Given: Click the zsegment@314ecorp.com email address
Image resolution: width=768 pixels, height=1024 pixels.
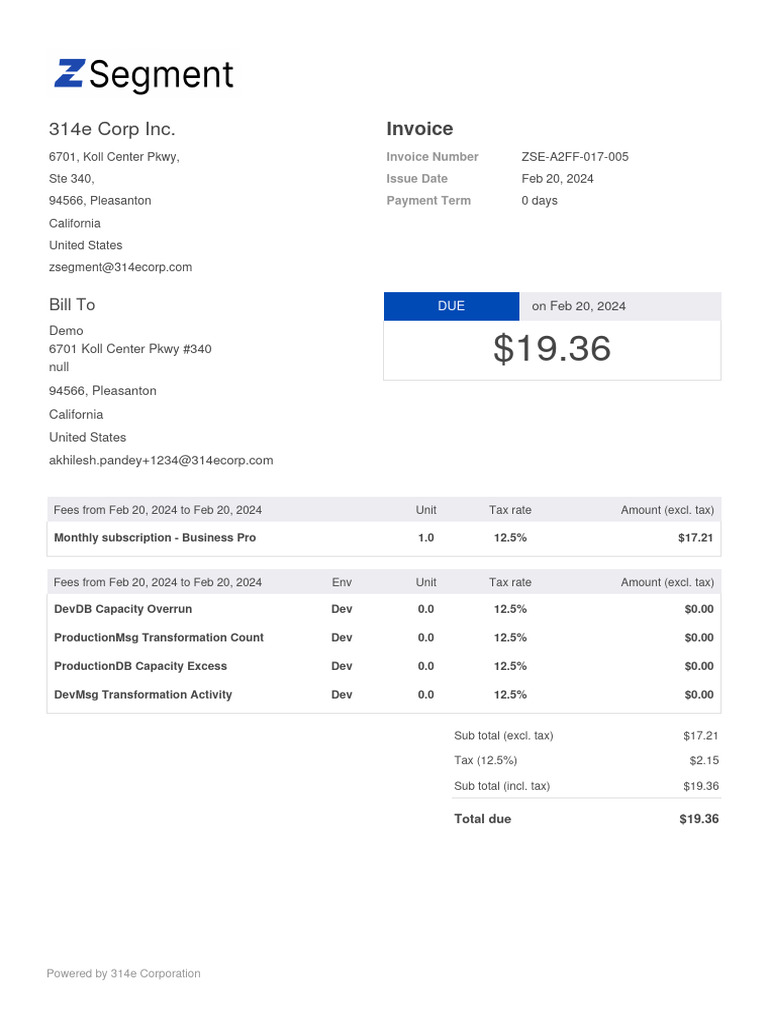Looking at the screenshot, I should (x=120, y=267).
